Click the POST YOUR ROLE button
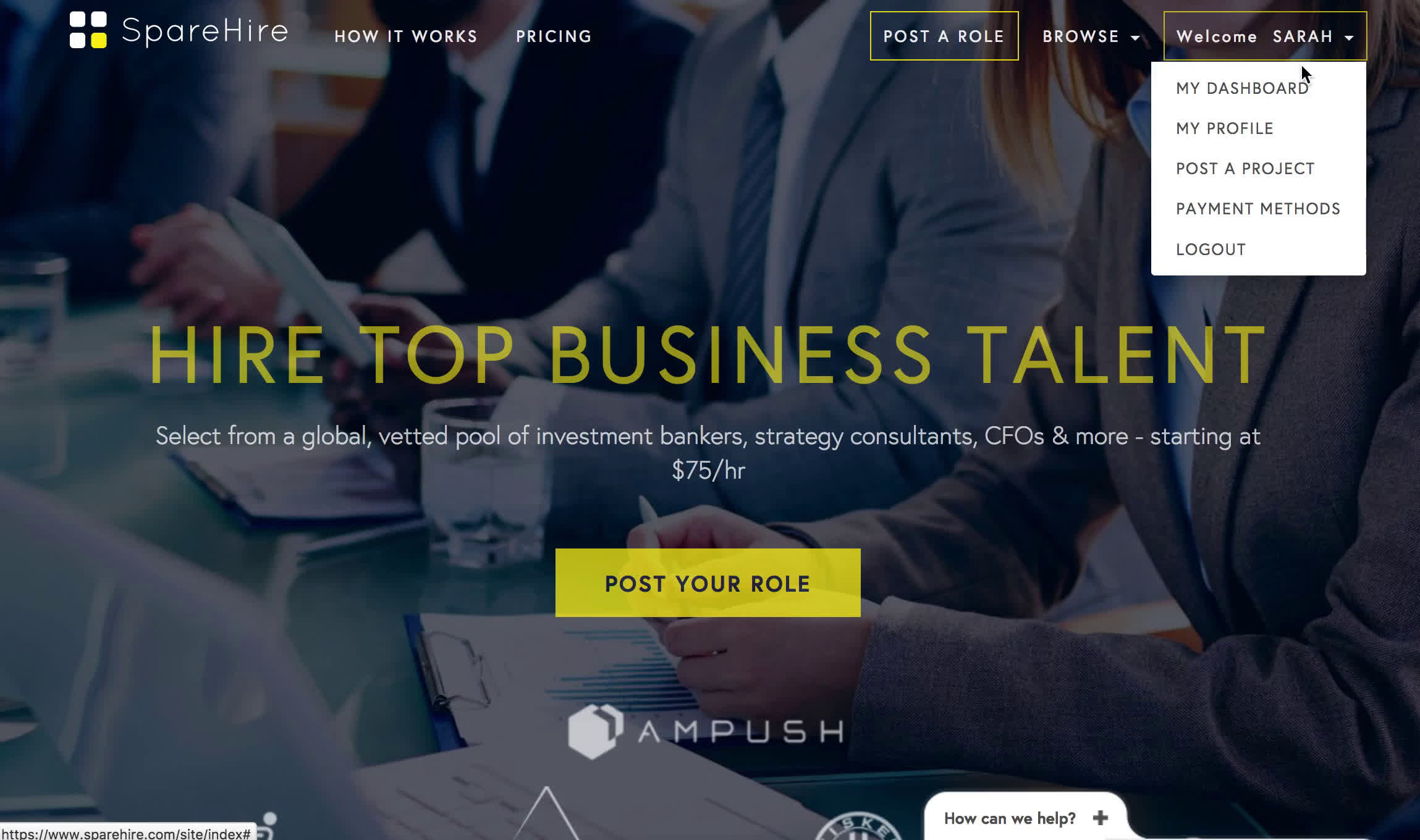This screenshot has width=1420, height=840. (x=708, y=583)
